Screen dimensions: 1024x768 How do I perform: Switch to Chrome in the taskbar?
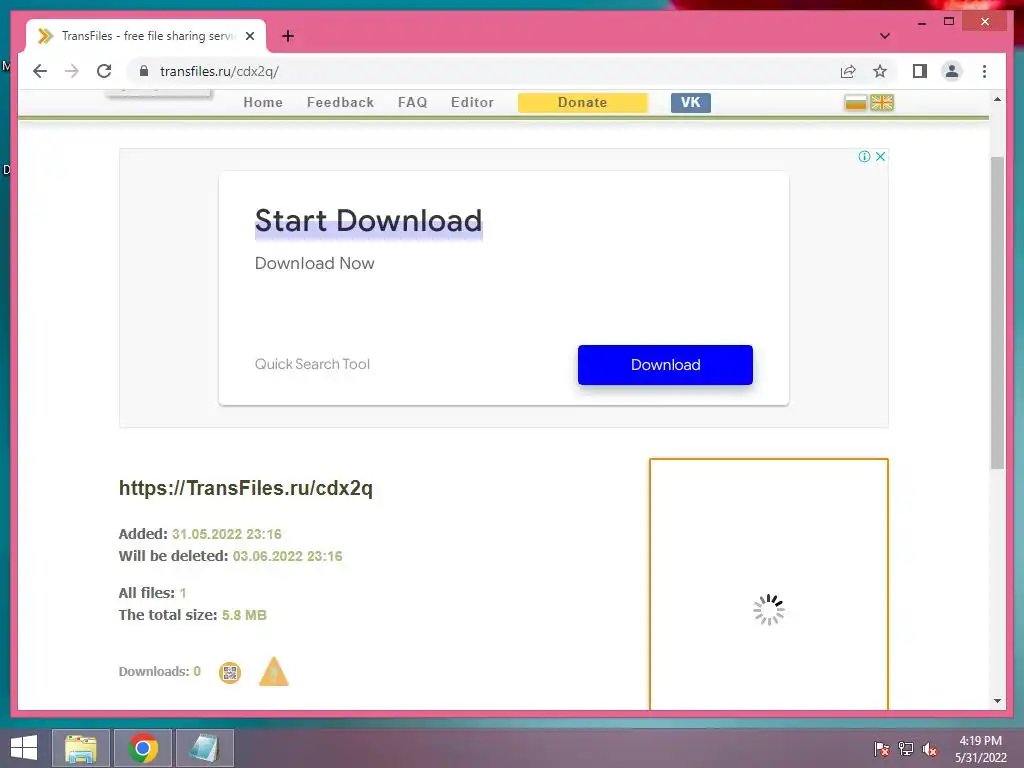pos(143,748)
